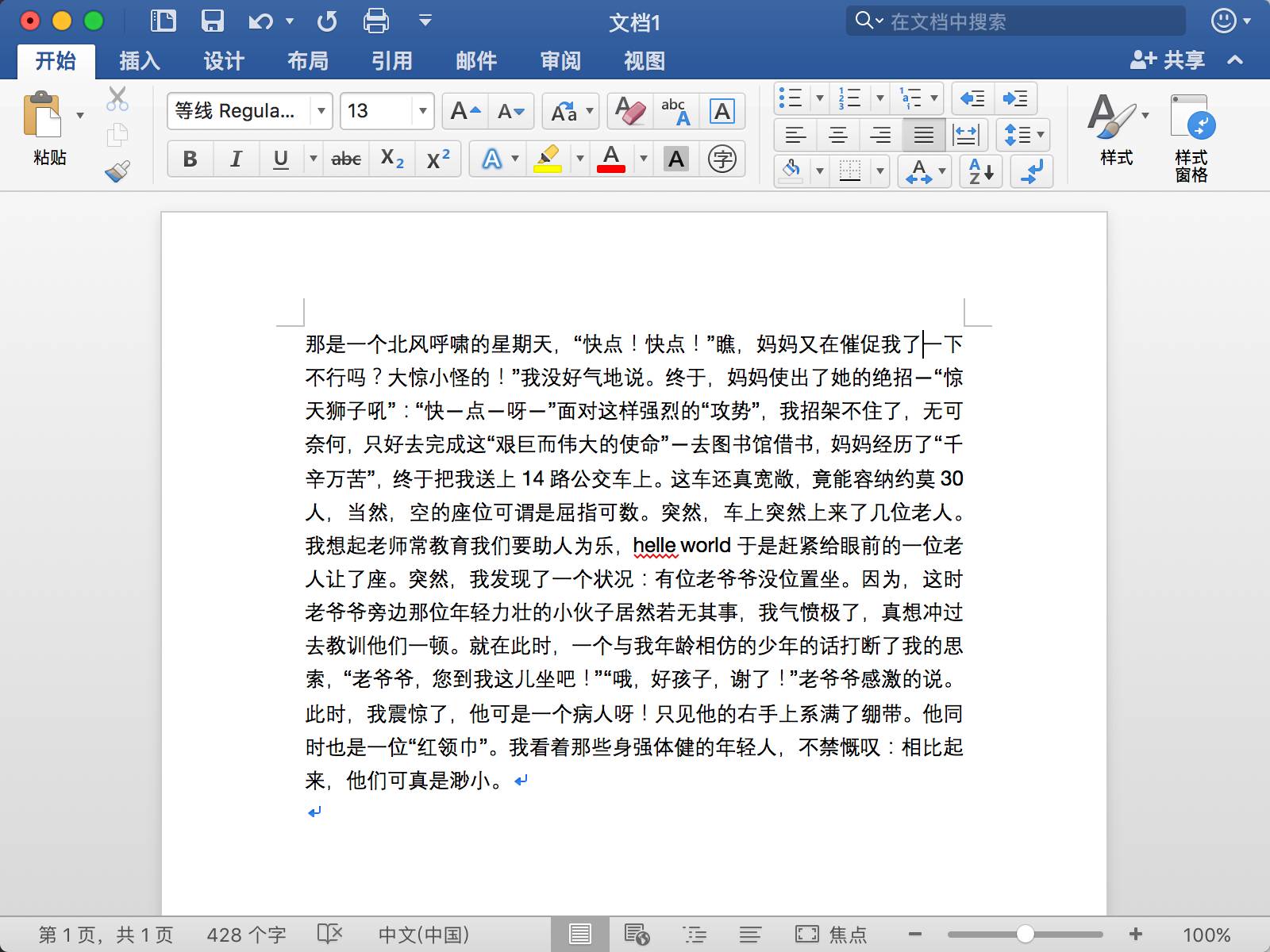Switch to the 插入 tab
This screenshot has height=952, width=1270.
139,61
